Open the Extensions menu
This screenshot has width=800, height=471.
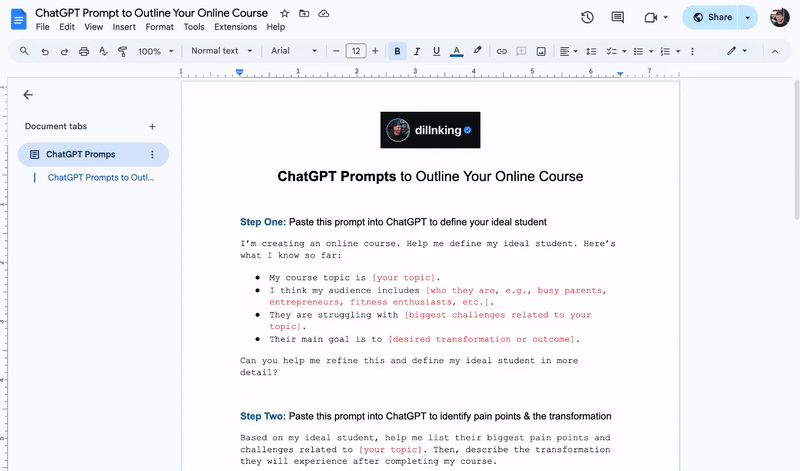click(x=235, y=27)
